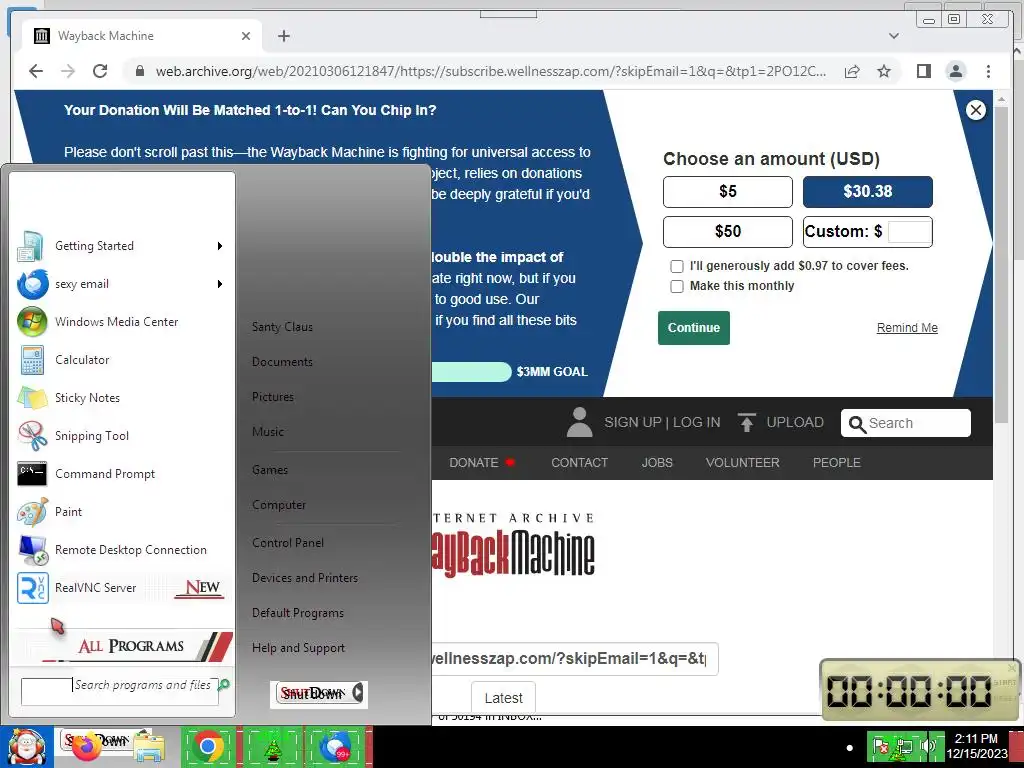This screenshot has height=768, width=1024.
Task: Open Thunderbird mail on the taskbar
Action: pyautogui.click(x=337, y=747)
